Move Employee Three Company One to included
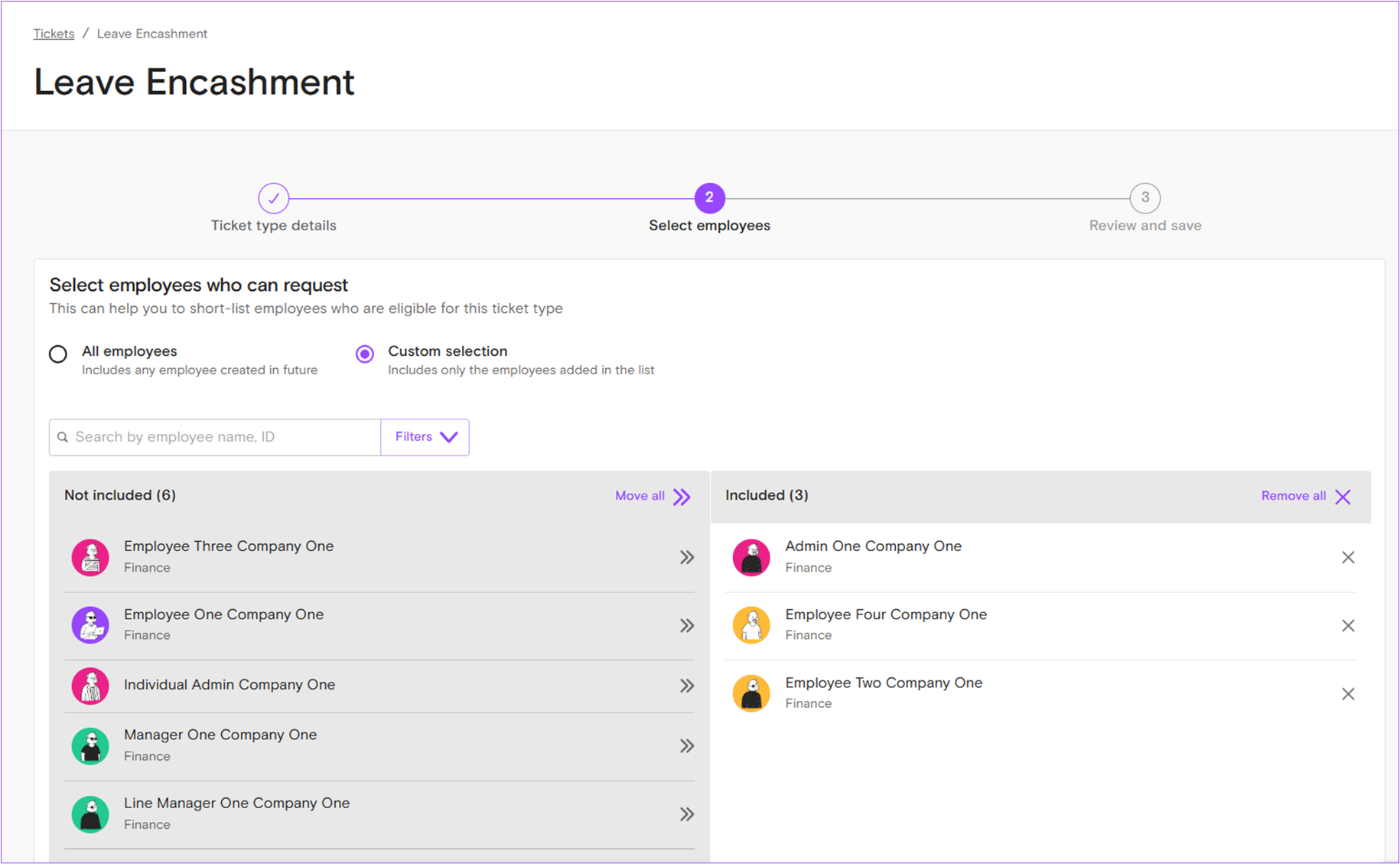The image size is (1400, 864). [x=687, y=557]
